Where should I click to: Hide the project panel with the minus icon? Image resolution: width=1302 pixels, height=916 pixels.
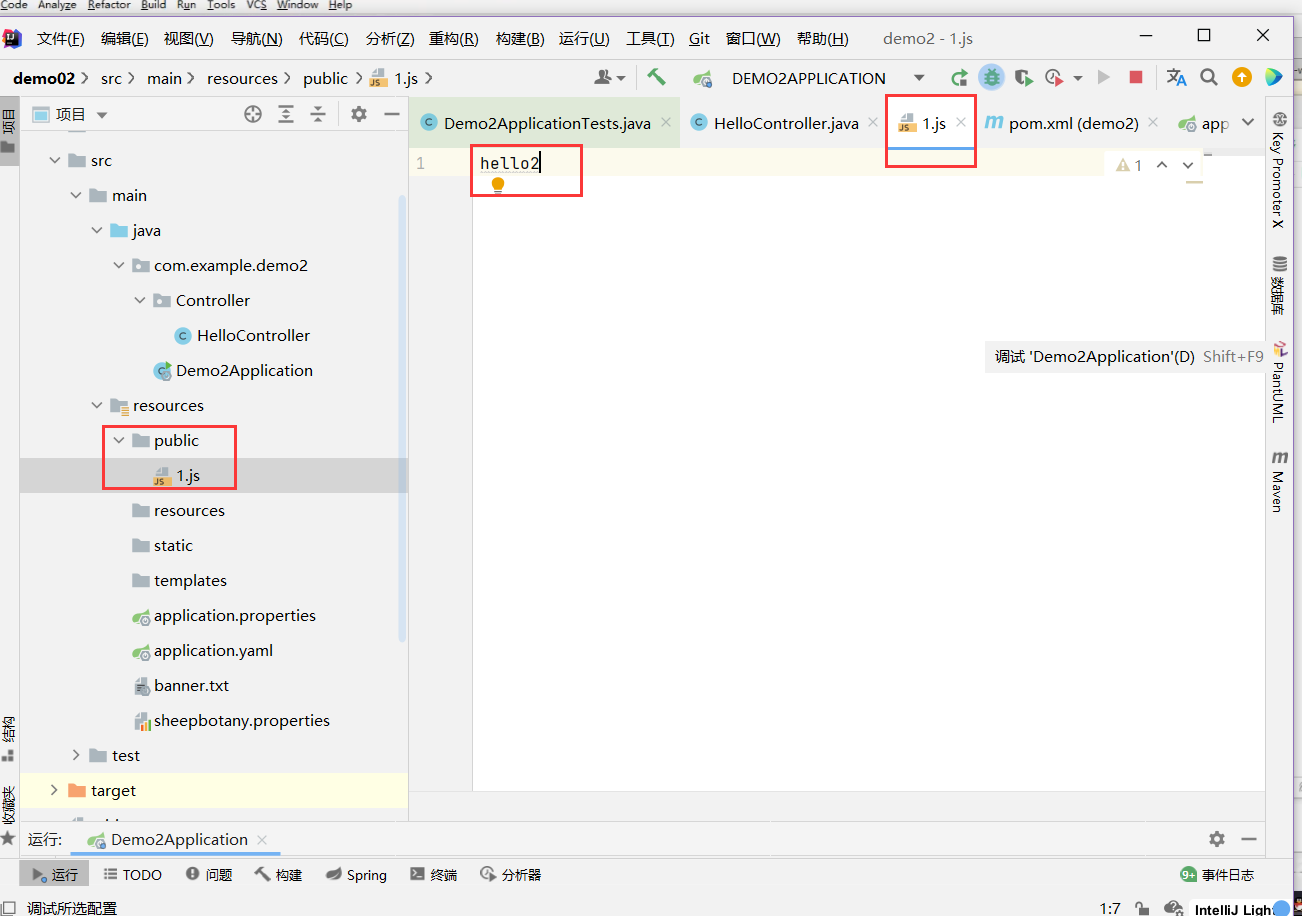(392, 114)
